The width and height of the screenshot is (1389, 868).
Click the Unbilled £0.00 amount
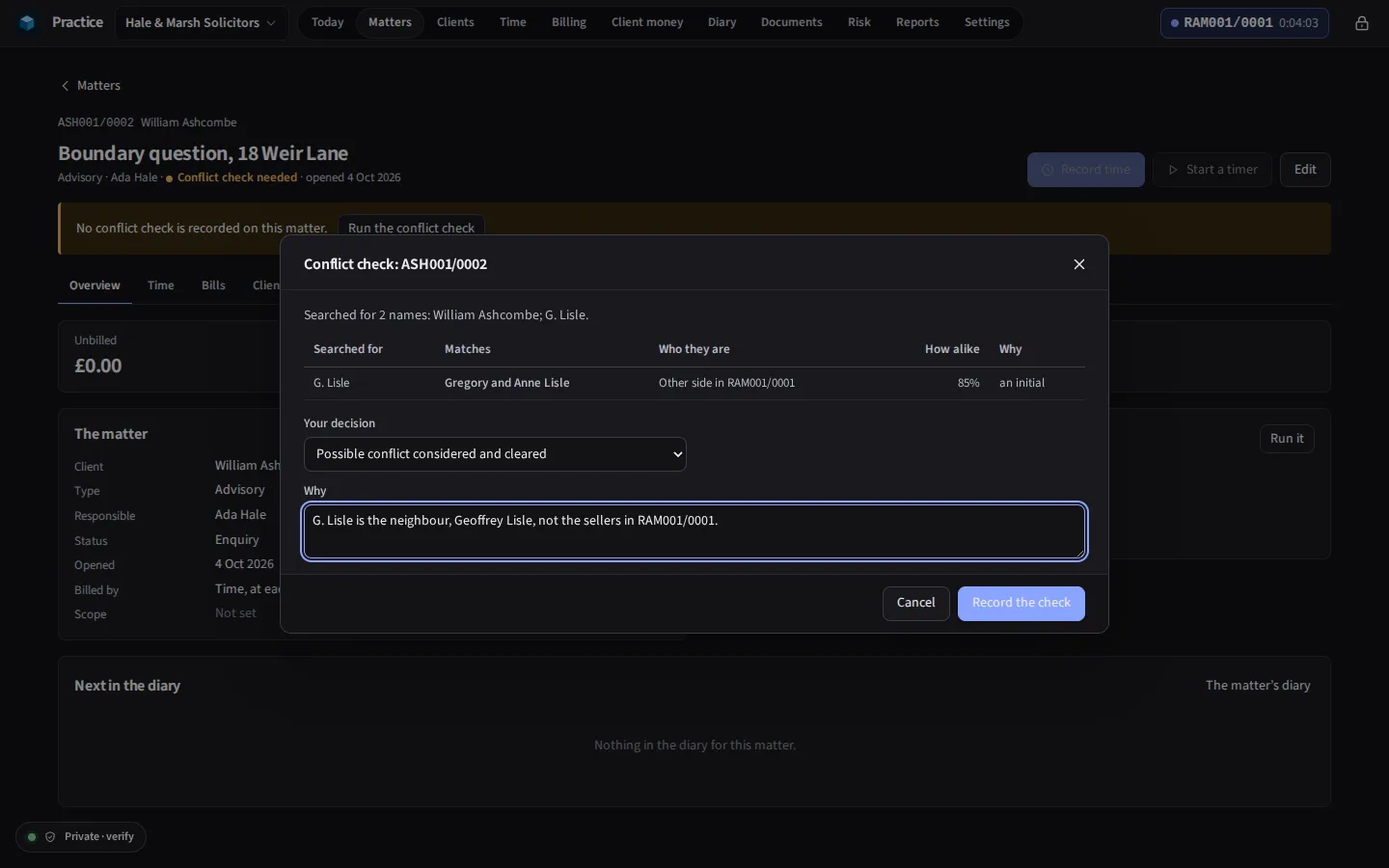pos(98,366)
